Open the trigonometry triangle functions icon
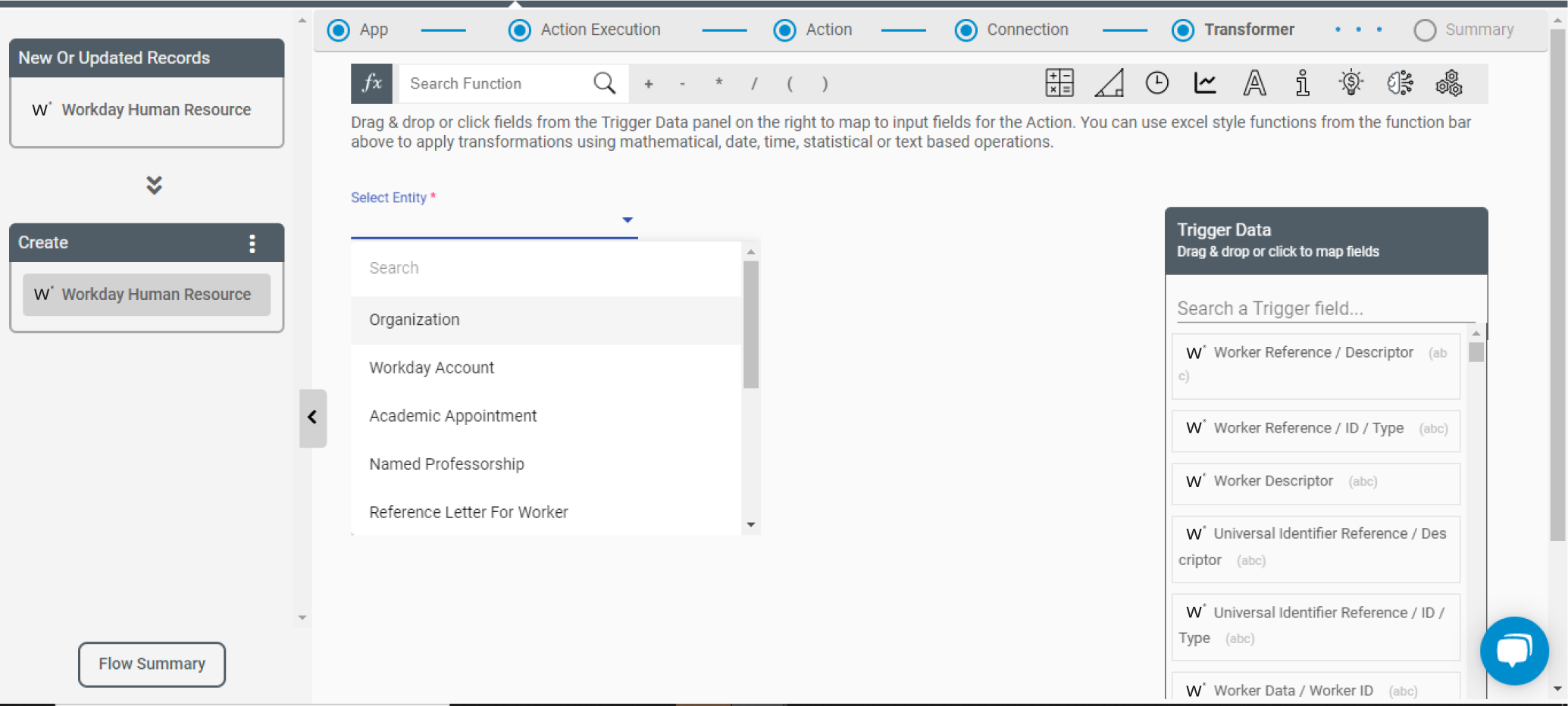 1109,83
